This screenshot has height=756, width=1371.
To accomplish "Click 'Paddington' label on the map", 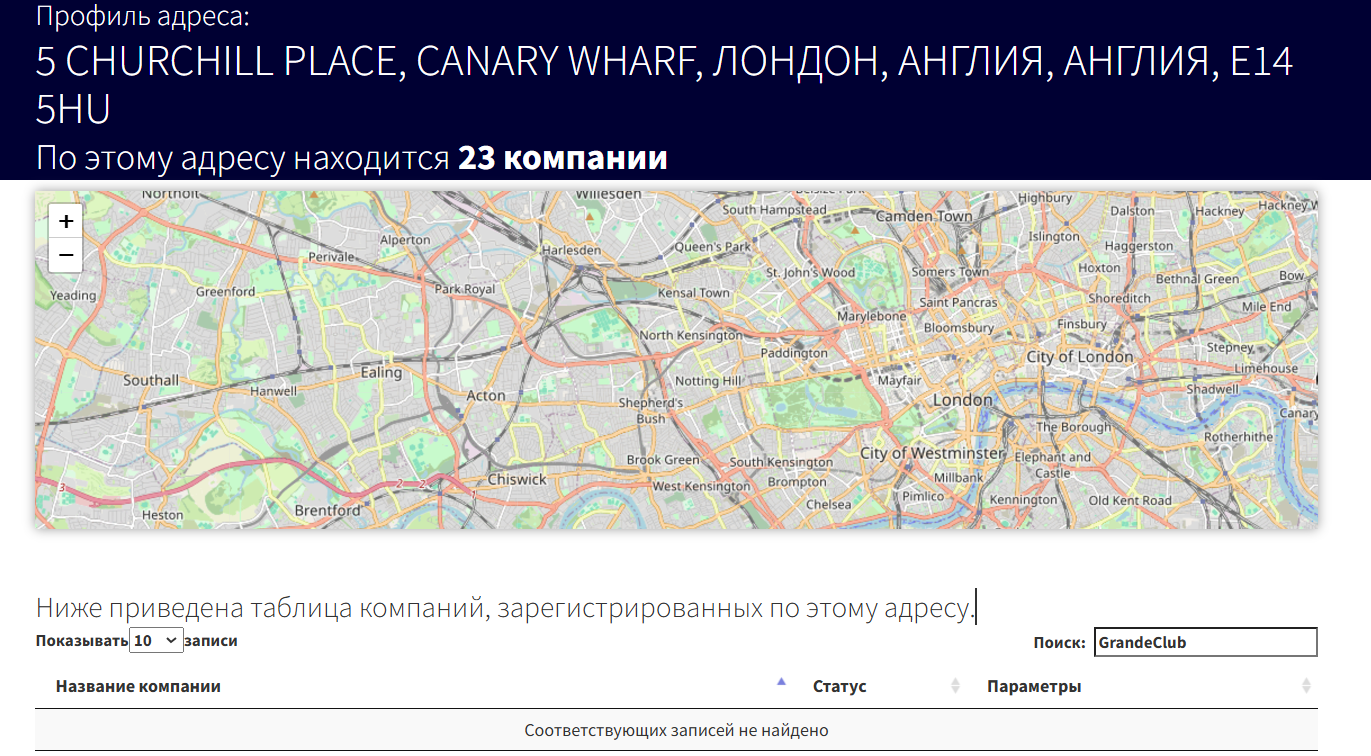I will click(x=794, y=353).
